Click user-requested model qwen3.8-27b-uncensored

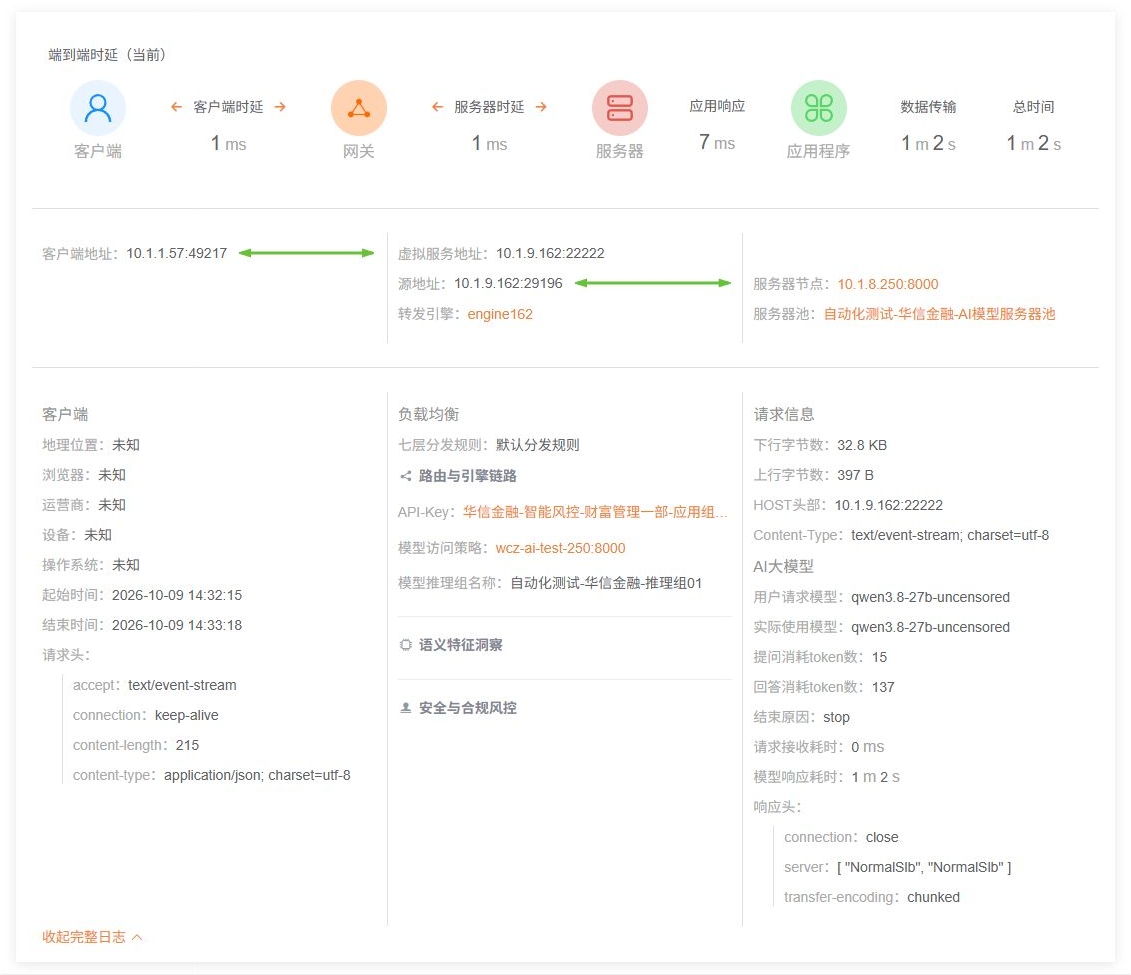(x=930, y=597)
